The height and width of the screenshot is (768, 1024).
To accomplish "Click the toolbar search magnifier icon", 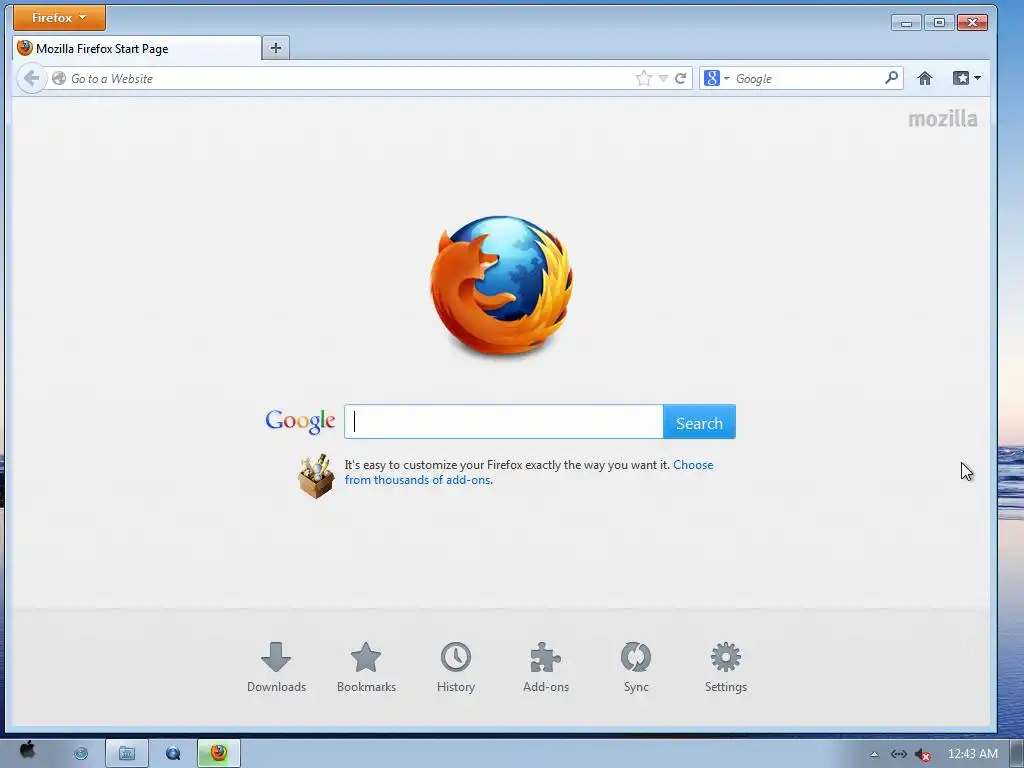I will tap(891, 78).
